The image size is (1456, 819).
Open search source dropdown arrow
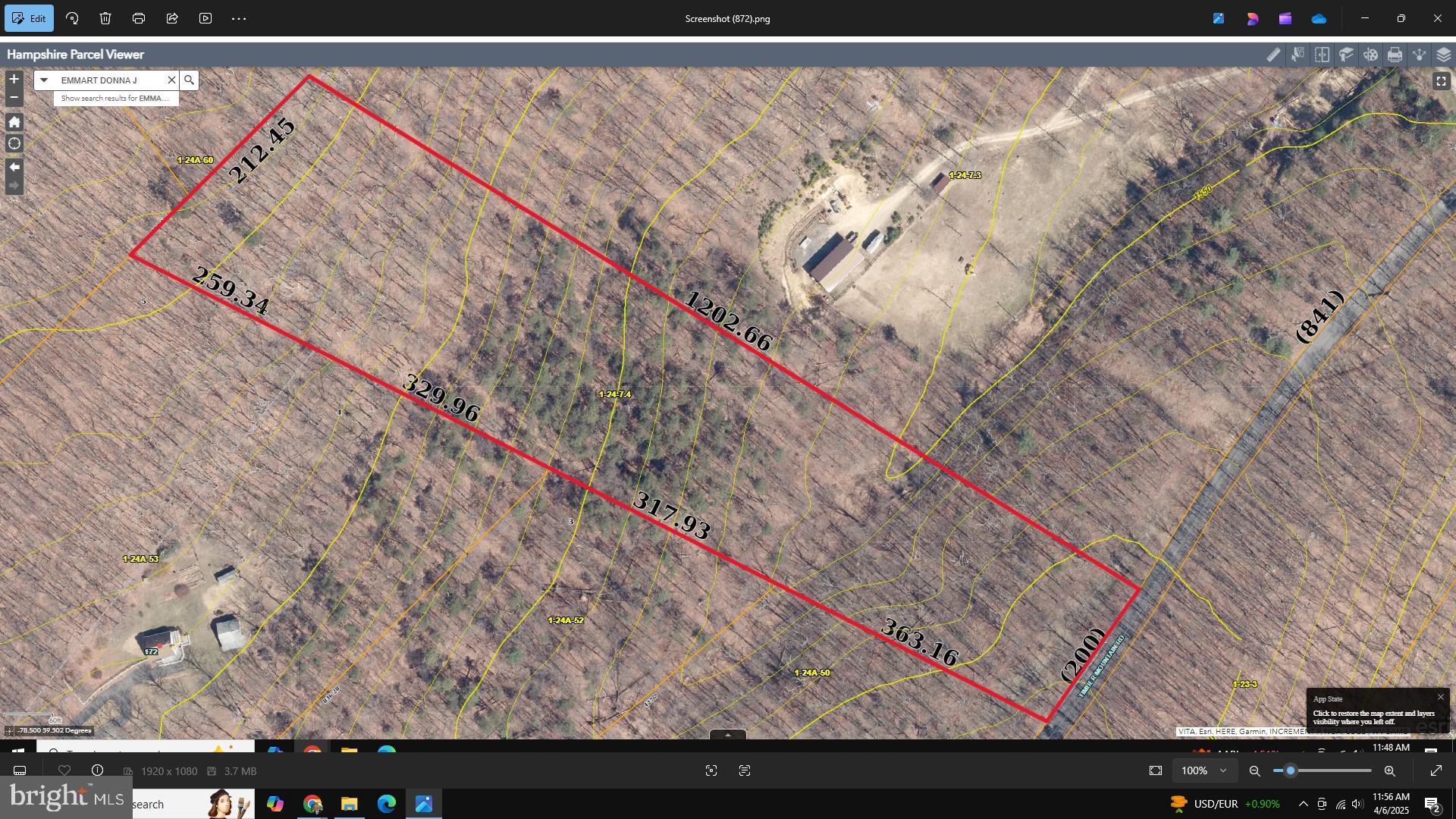coord(44,80)
